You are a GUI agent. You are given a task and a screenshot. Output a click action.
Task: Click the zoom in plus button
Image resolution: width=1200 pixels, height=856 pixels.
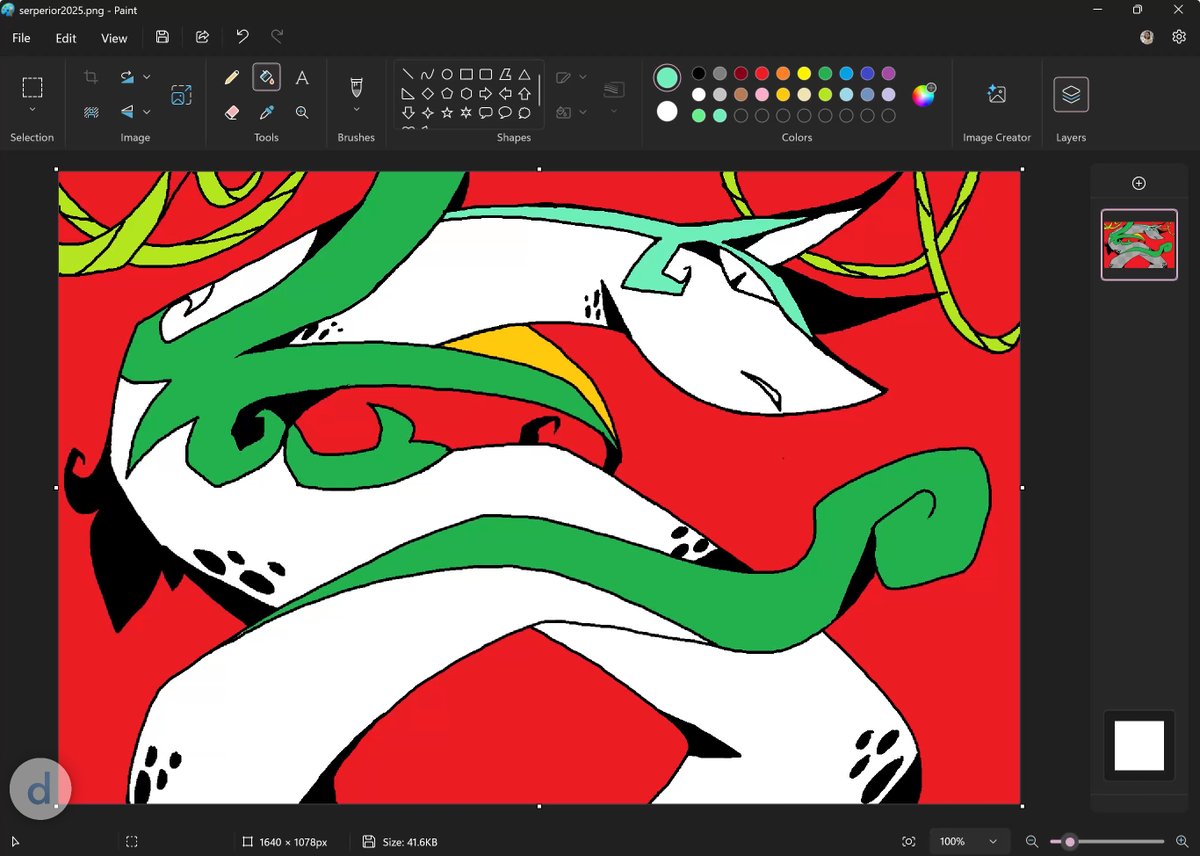click(1182, 842)
